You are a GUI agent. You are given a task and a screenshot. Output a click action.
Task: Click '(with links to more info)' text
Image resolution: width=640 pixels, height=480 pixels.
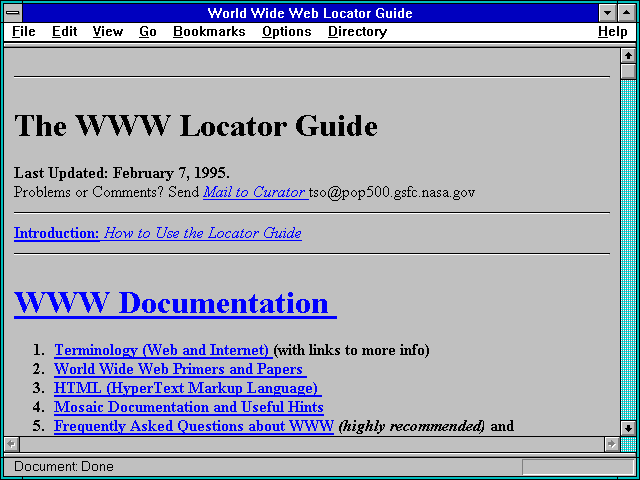[x=351, y=350]
